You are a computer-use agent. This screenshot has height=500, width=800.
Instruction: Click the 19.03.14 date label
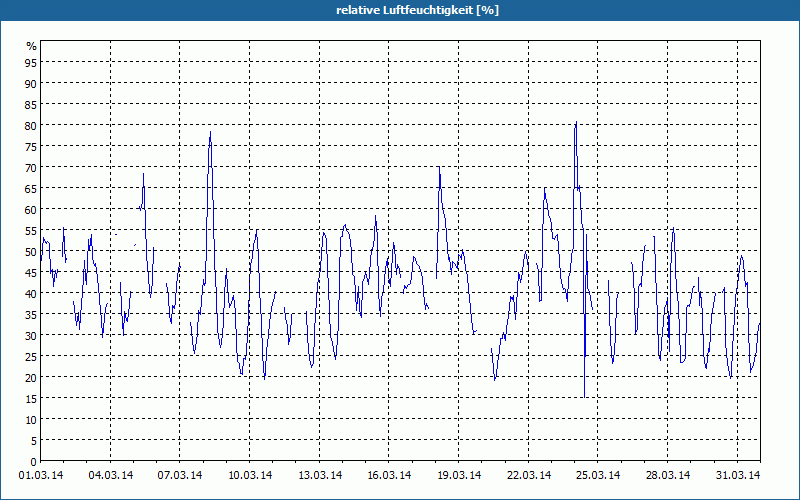coord(459,475)
